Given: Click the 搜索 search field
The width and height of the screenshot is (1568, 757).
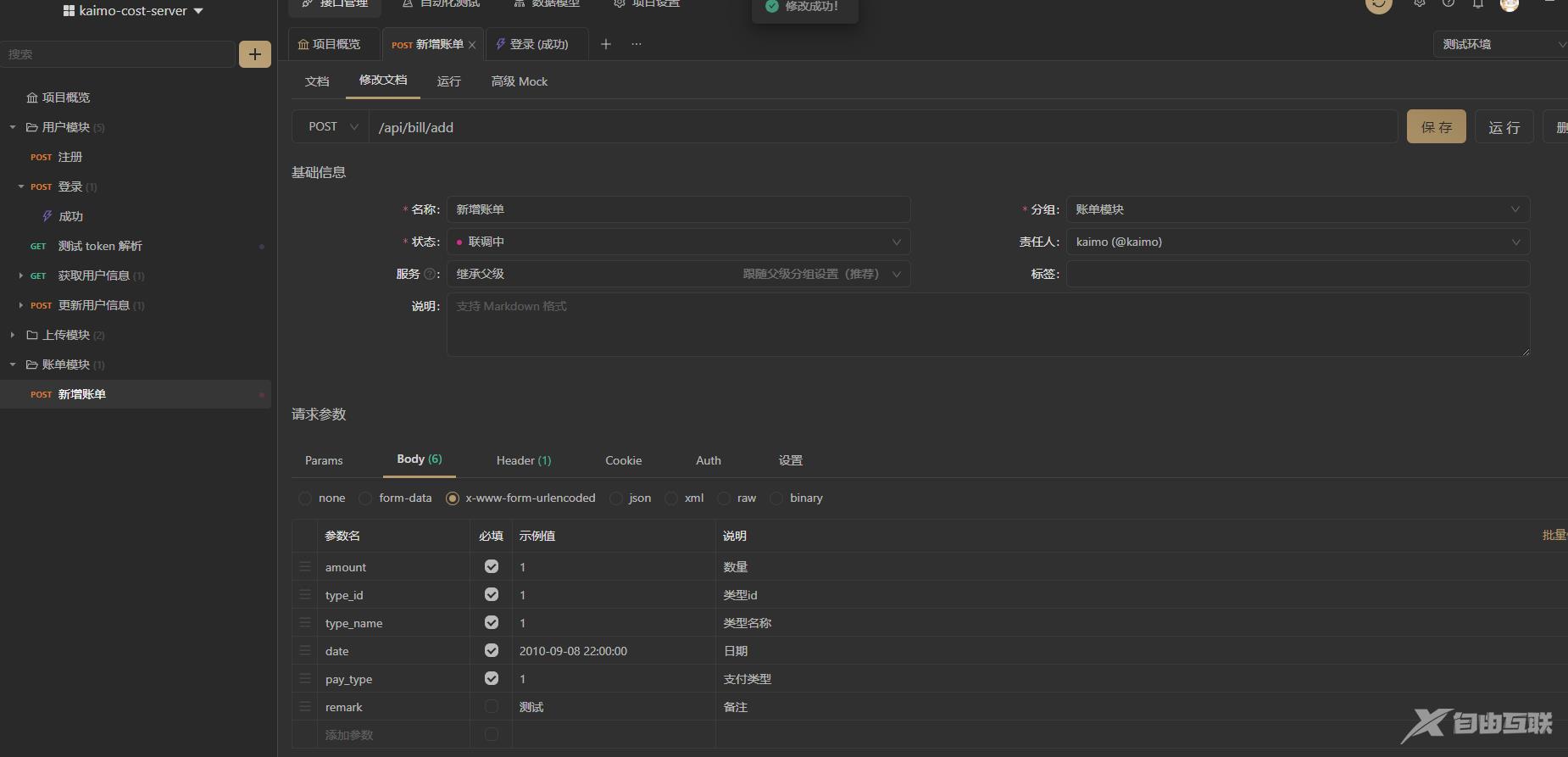Looking at the screenshot, I should click(117, 54).
